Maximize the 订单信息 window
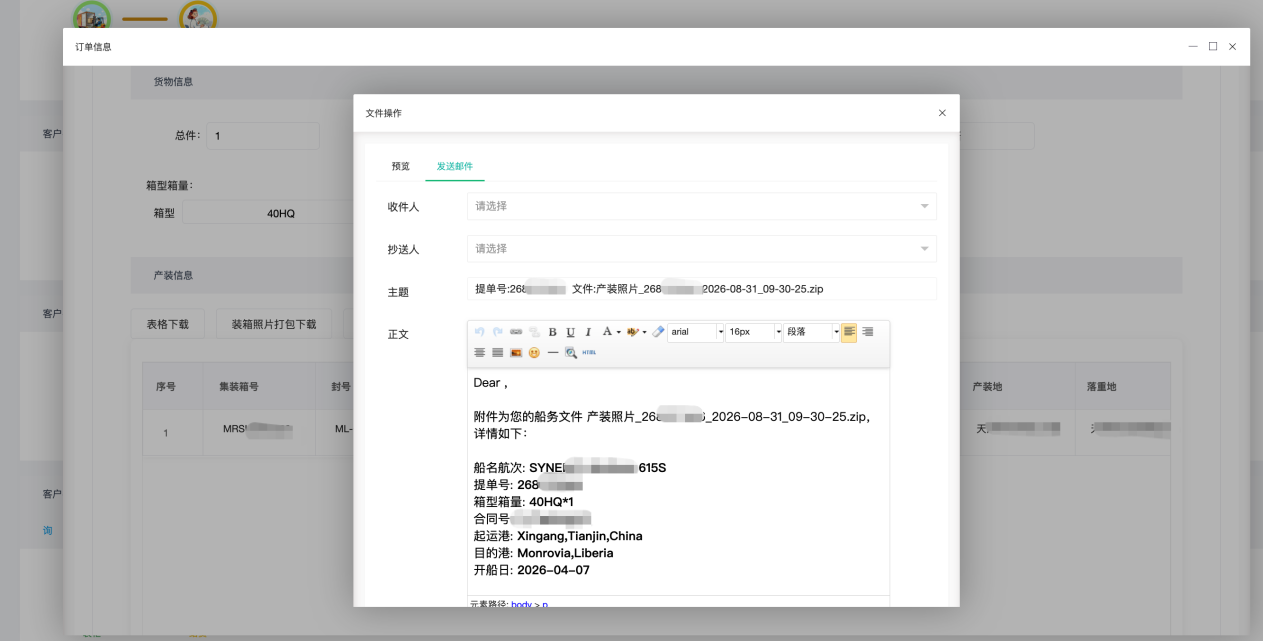Viewport: 1263px width, 641px height. pos(1213,46)
